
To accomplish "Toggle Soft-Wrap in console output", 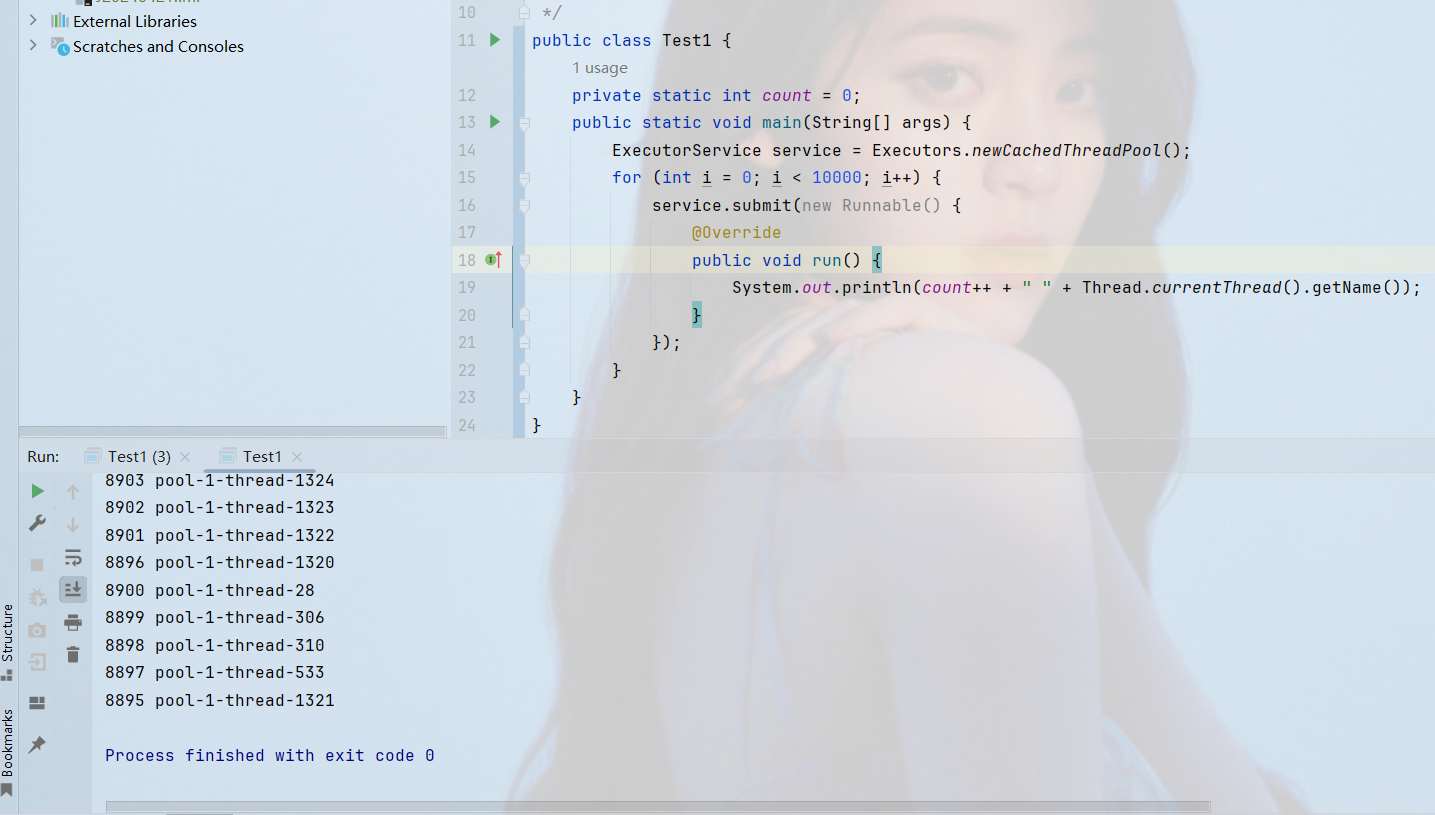I will click(x=73, y=557).
